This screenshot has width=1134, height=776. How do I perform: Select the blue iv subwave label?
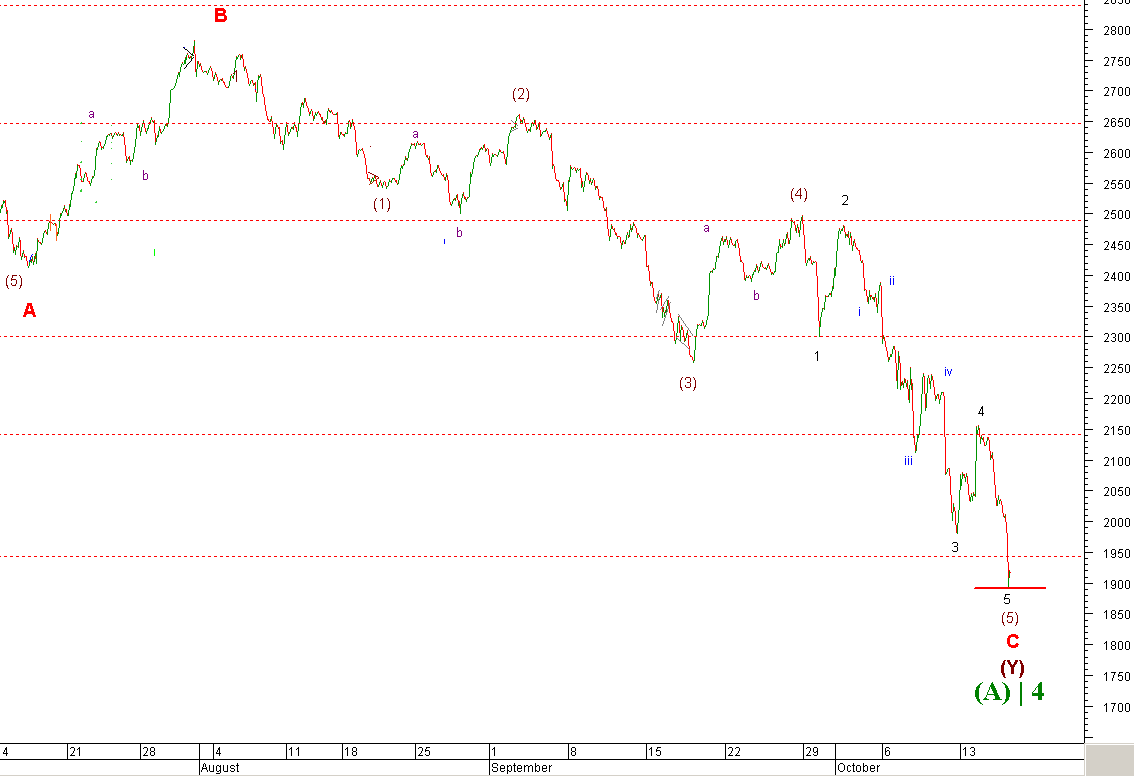[948, 372]
